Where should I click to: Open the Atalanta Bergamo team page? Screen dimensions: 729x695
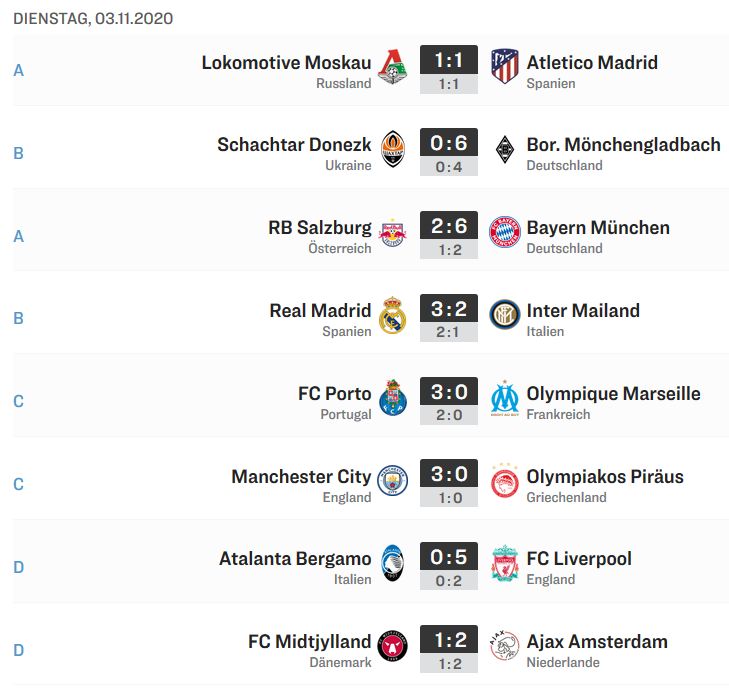pyautogui.click(x=295, y=558)
